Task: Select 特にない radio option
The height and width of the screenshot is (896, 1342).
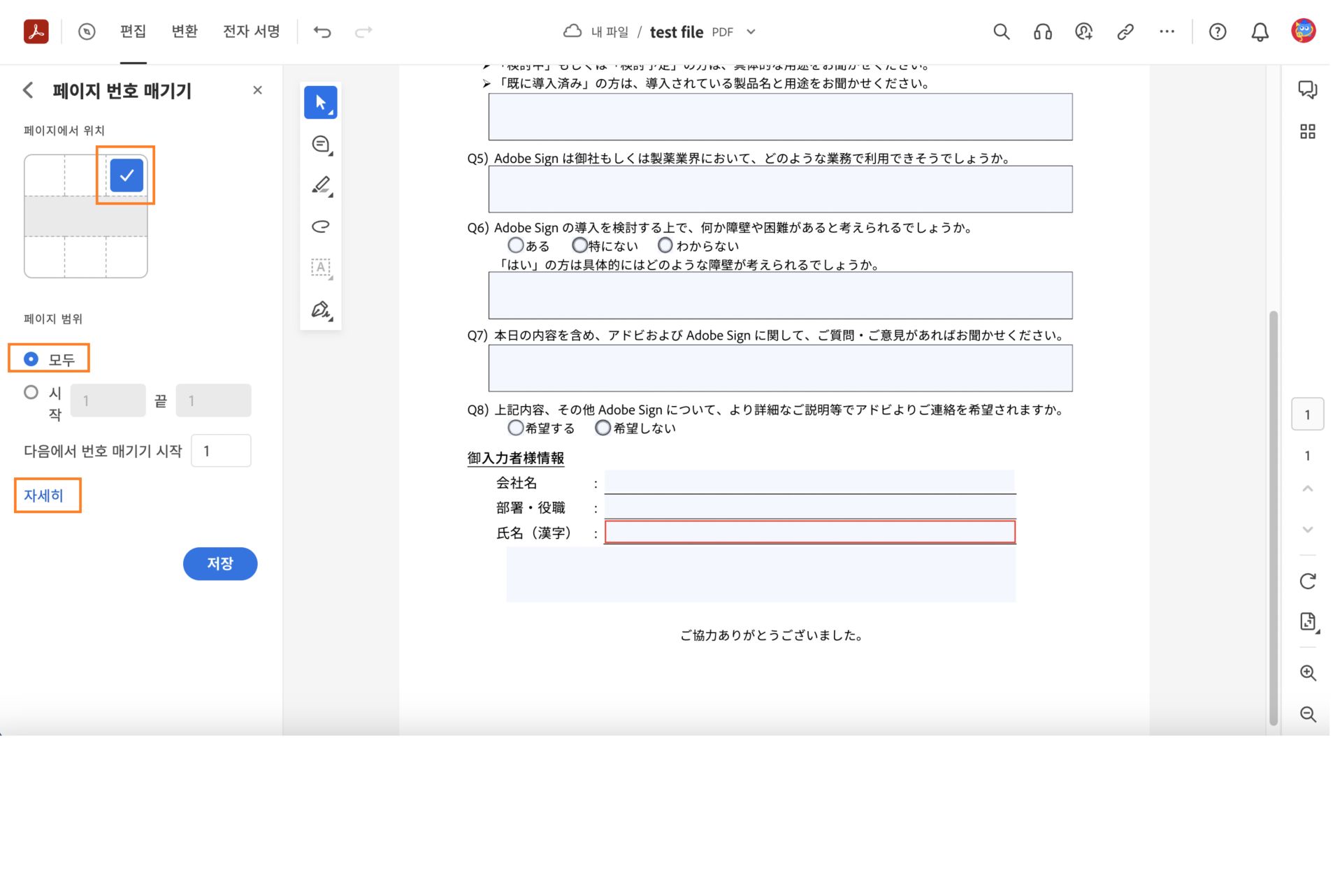Action: point(579,245)
